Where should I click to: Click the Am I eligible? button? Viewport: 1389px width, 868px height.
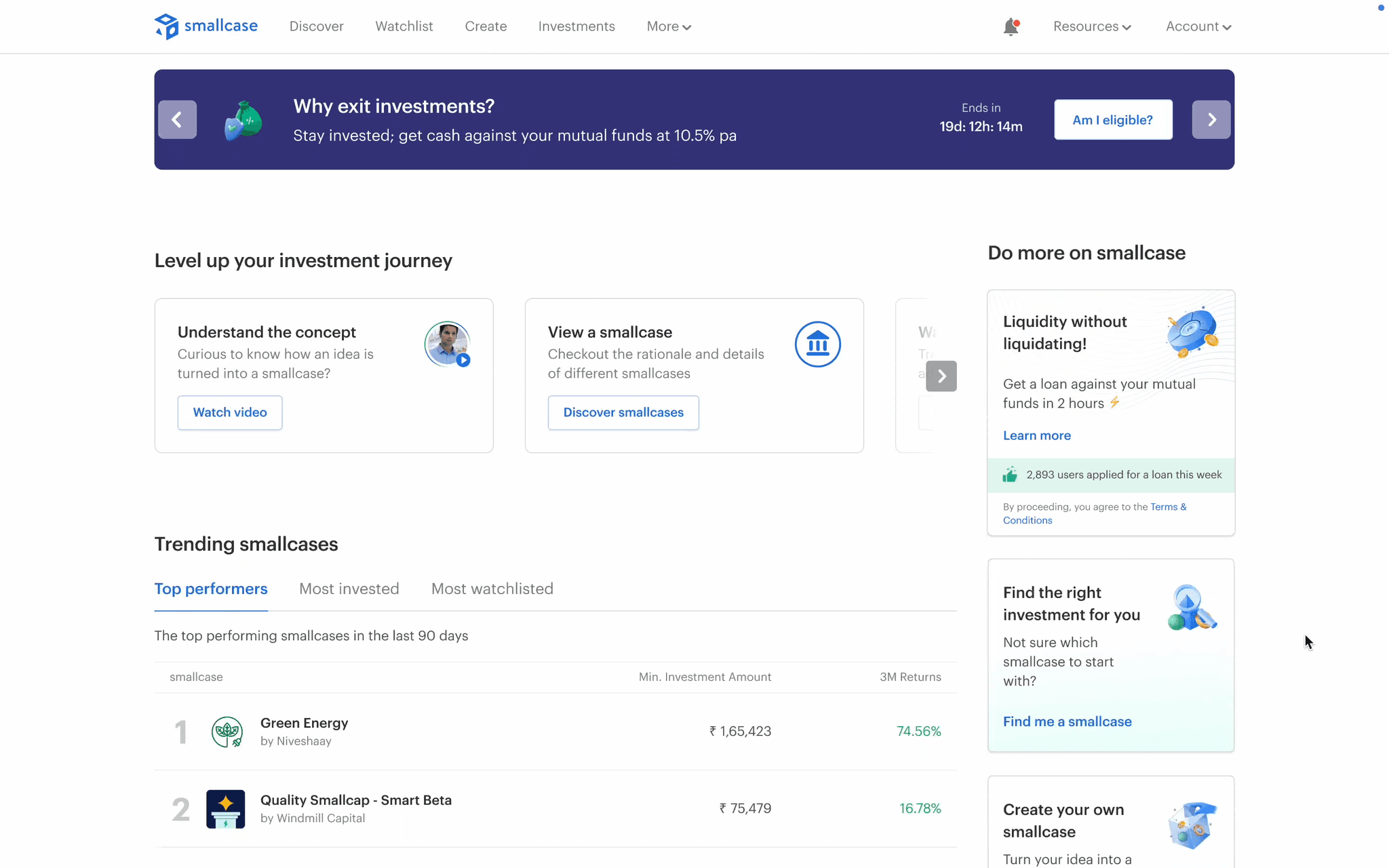click(1113, 120)
